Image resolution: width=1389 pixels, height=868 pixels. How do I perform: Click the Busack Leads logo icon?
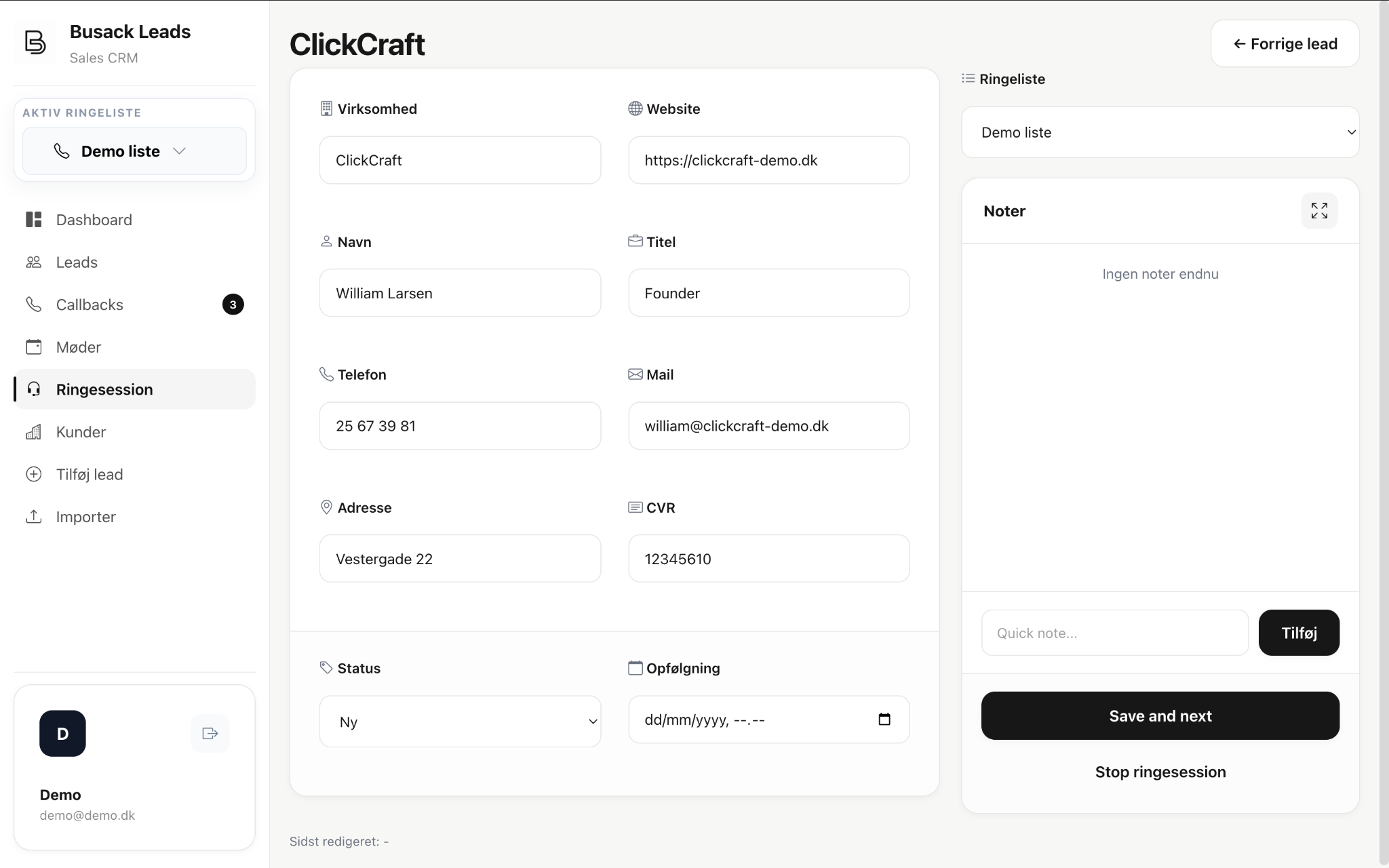(x=35, y=42)
